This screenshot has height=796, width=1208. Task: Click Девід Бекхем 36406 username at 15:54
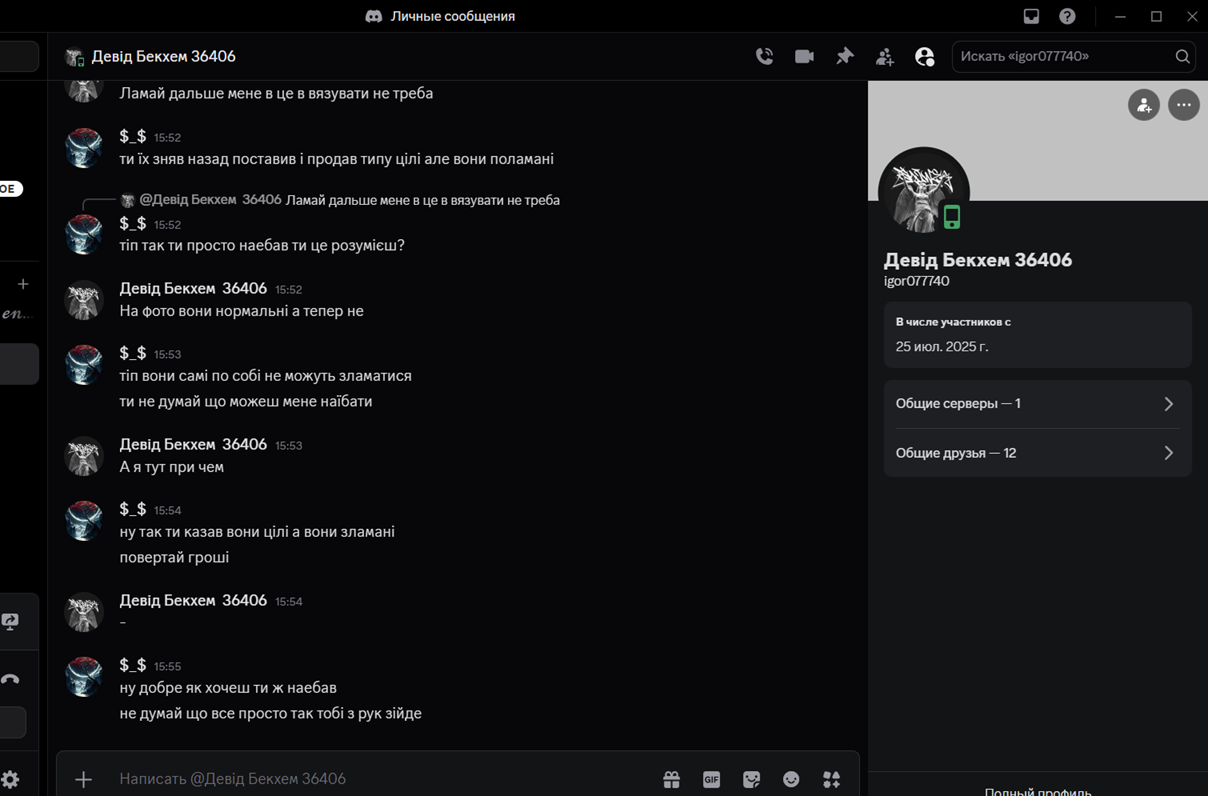coord(193,600)
